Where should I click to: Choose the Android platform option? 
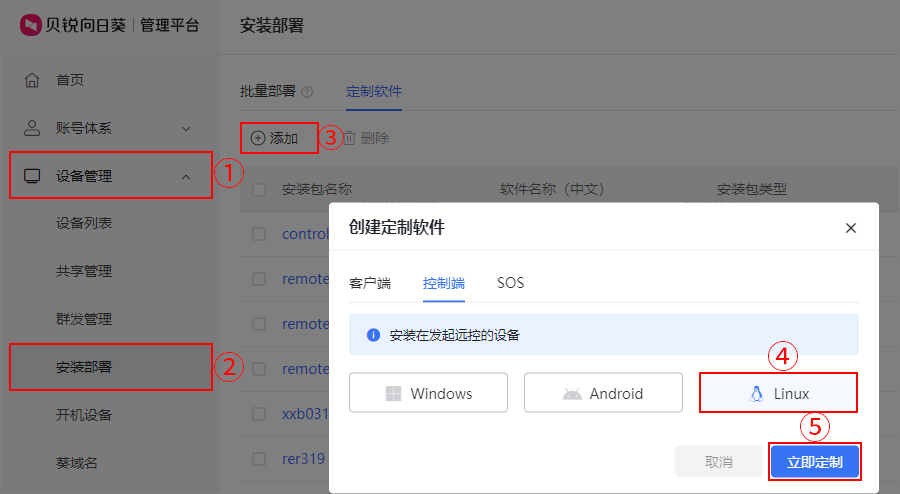coord(603,393)
